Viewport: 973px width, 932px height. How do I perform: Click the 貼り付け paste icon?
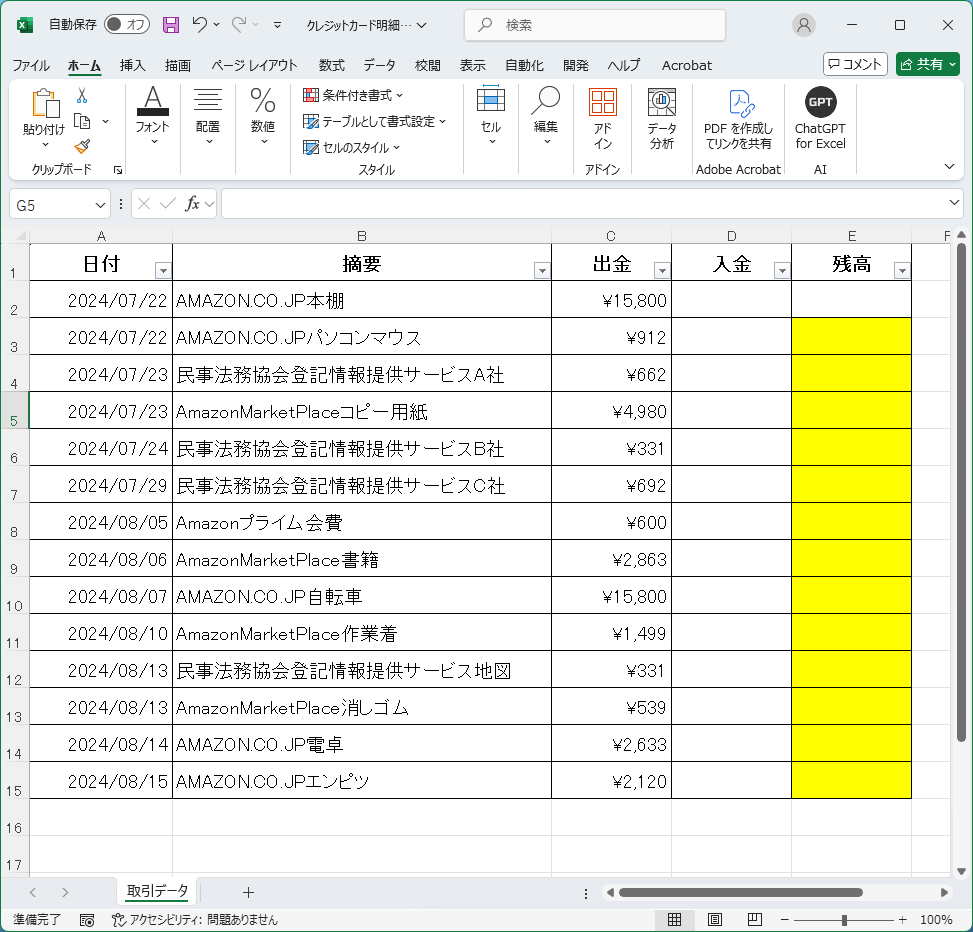pyautogui.click(x=45, y=104)
